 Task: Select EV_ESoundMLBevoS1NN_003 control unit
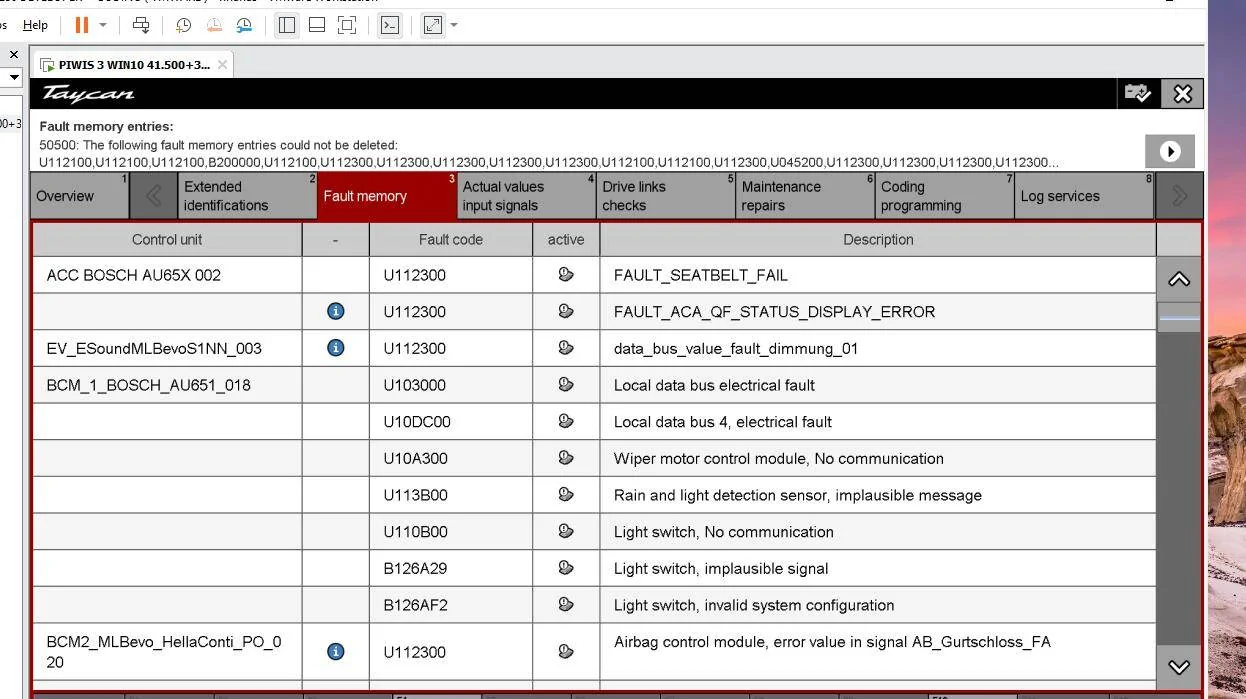click(154, 348)
